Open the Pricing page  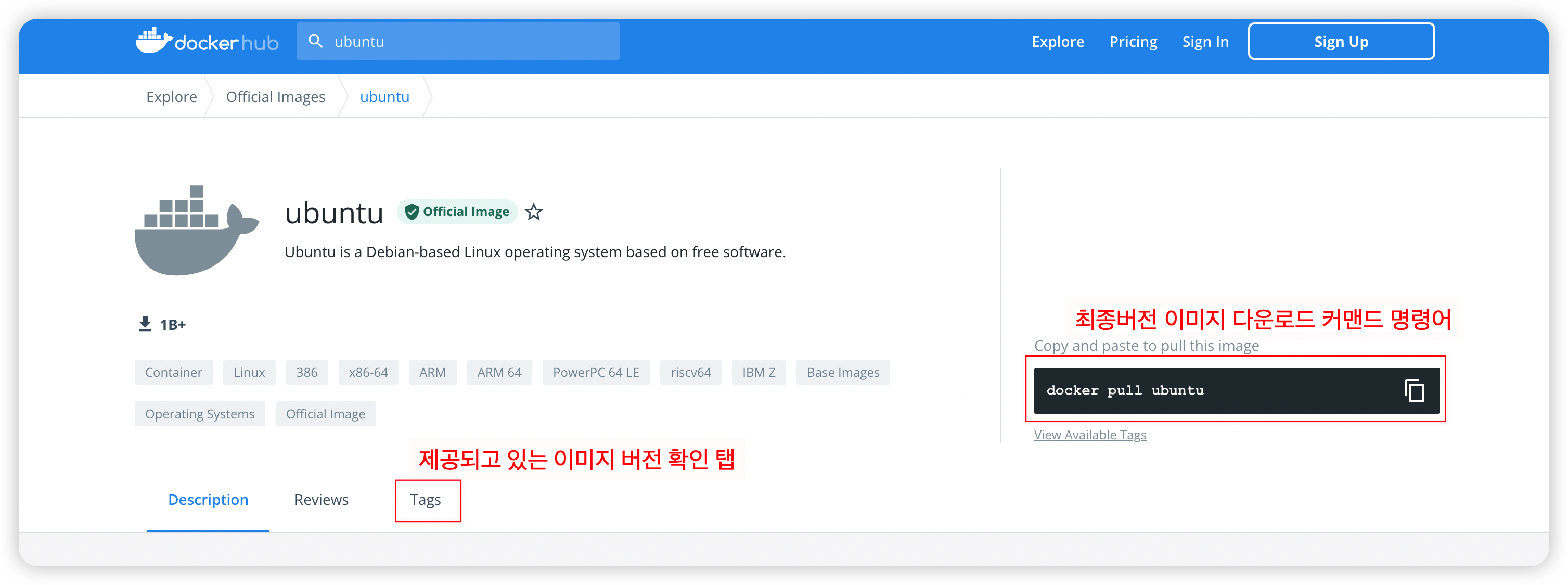pos(1133,42)
